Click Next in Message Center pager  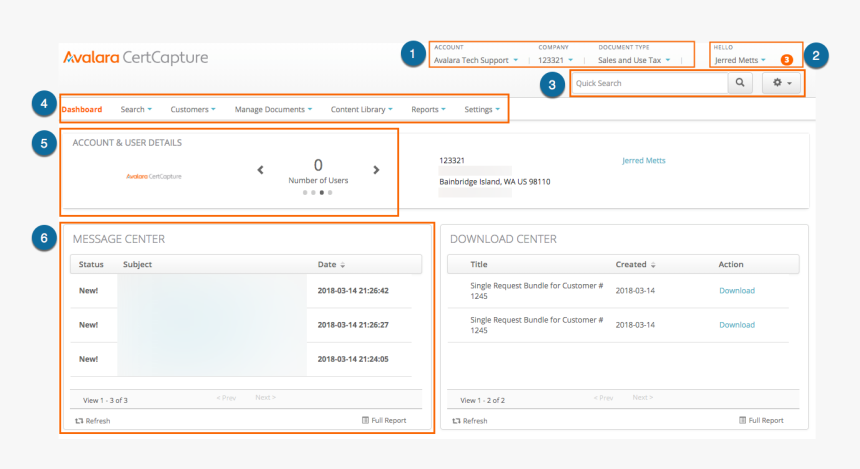pos(265,397)
